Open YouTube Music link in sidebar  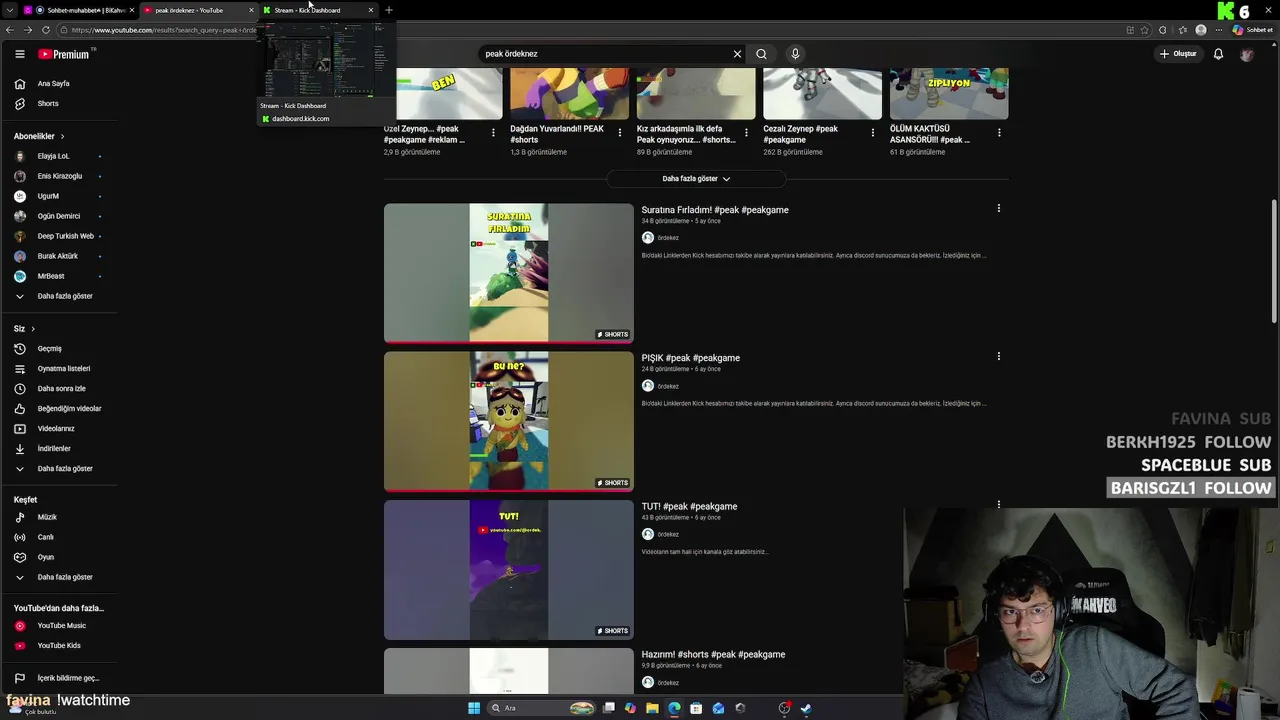click(60, 626)
